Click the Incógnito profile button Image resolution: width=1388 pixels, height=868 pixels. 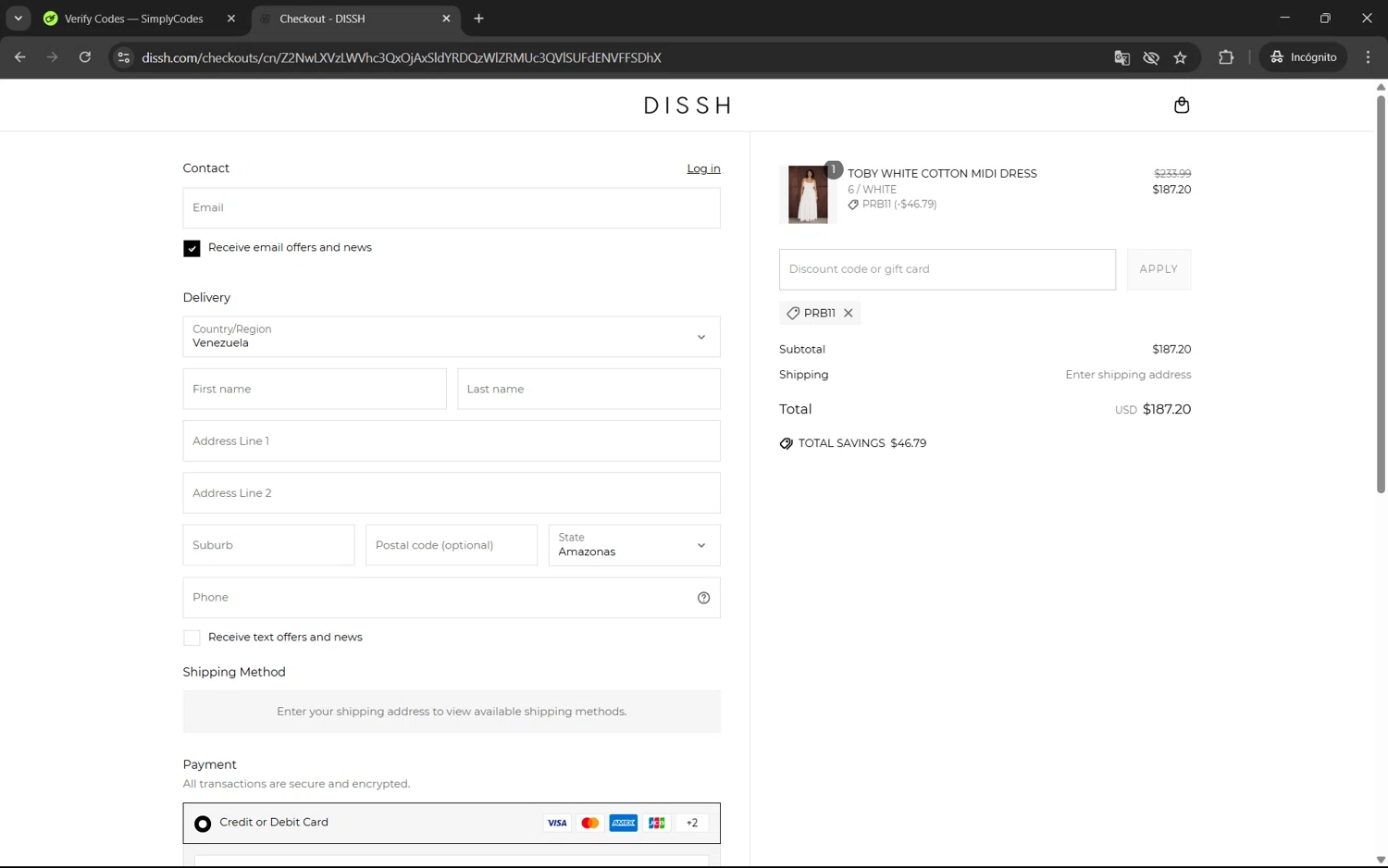(1303, 57)
